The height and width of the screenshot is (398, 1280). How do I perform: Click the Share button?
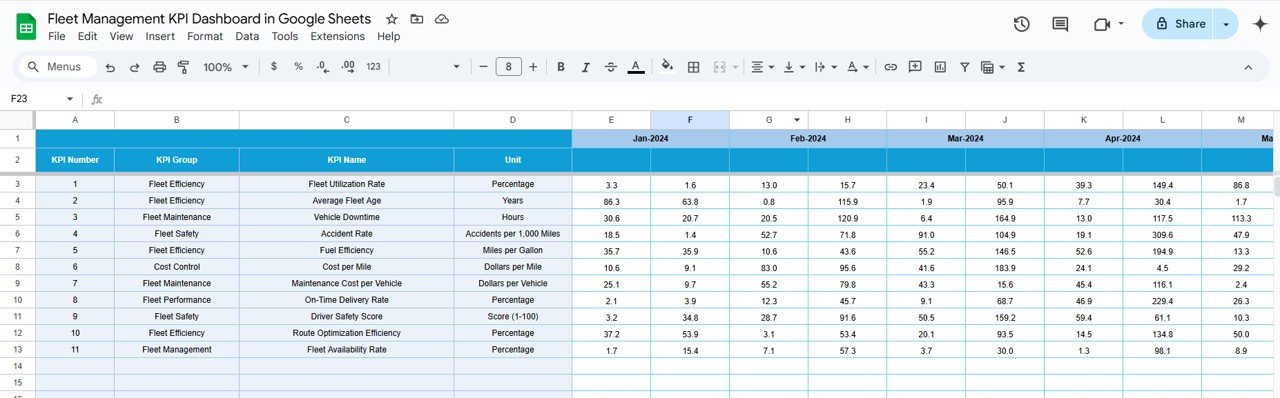click(1179, 24)
